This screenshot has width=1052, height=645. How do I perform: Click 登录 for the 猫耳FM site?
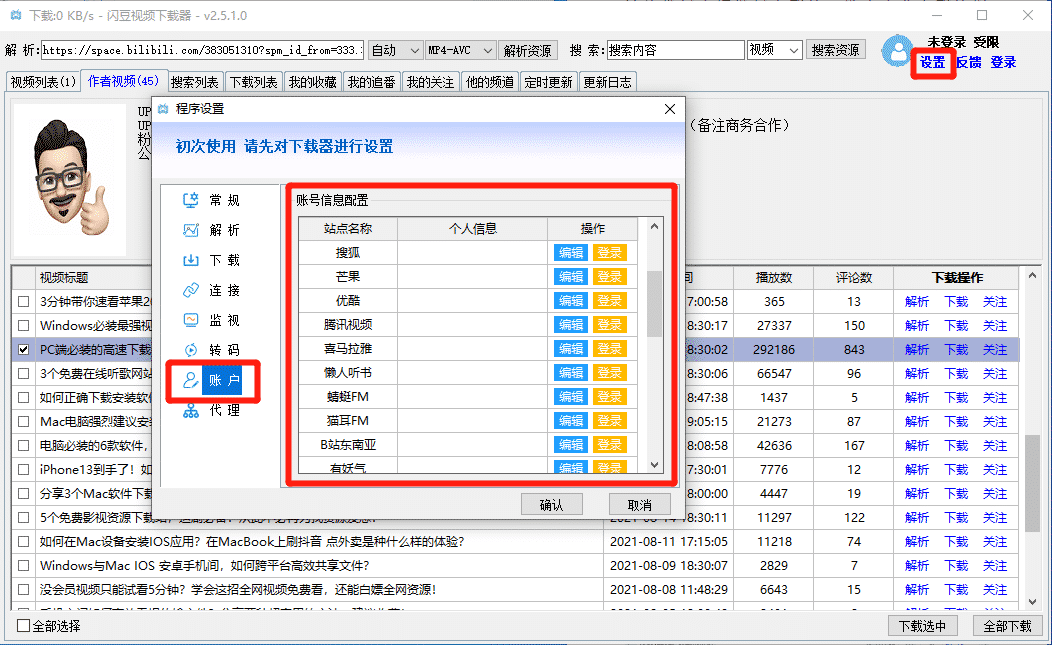(x=610, y=421)
